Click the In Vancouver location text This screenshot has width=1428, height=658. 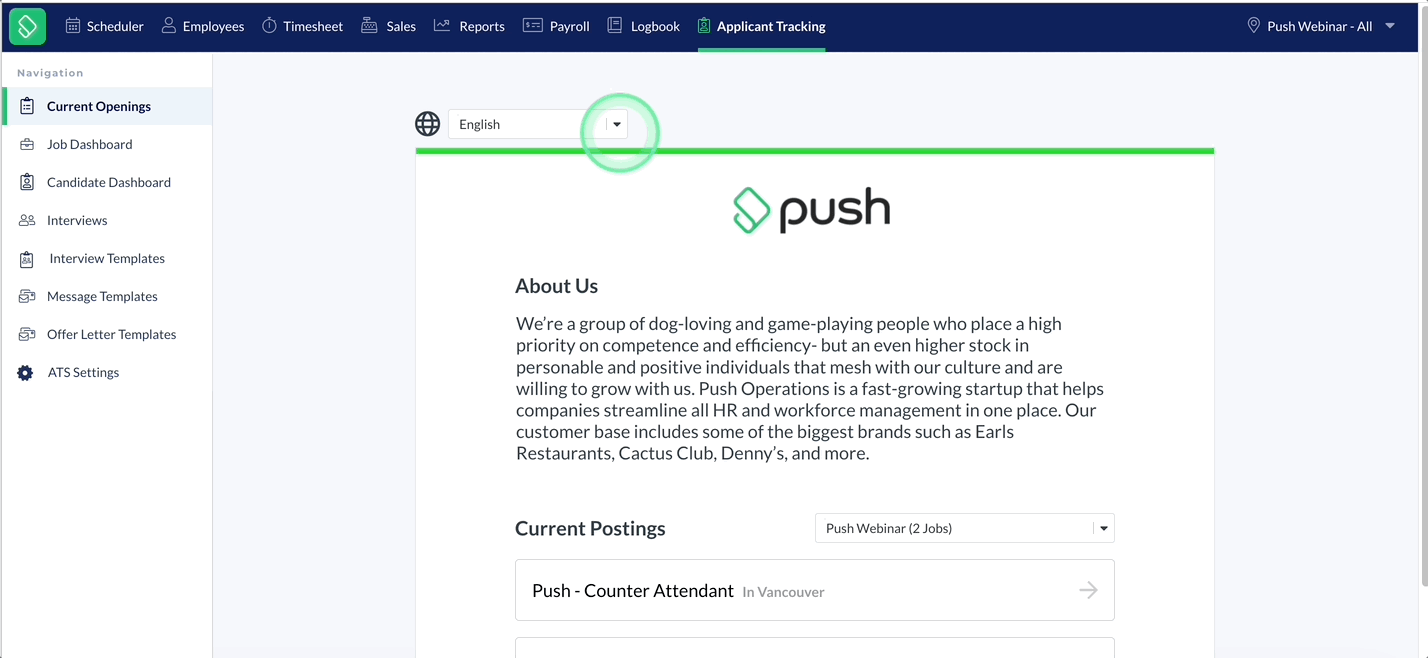point(783,592)
